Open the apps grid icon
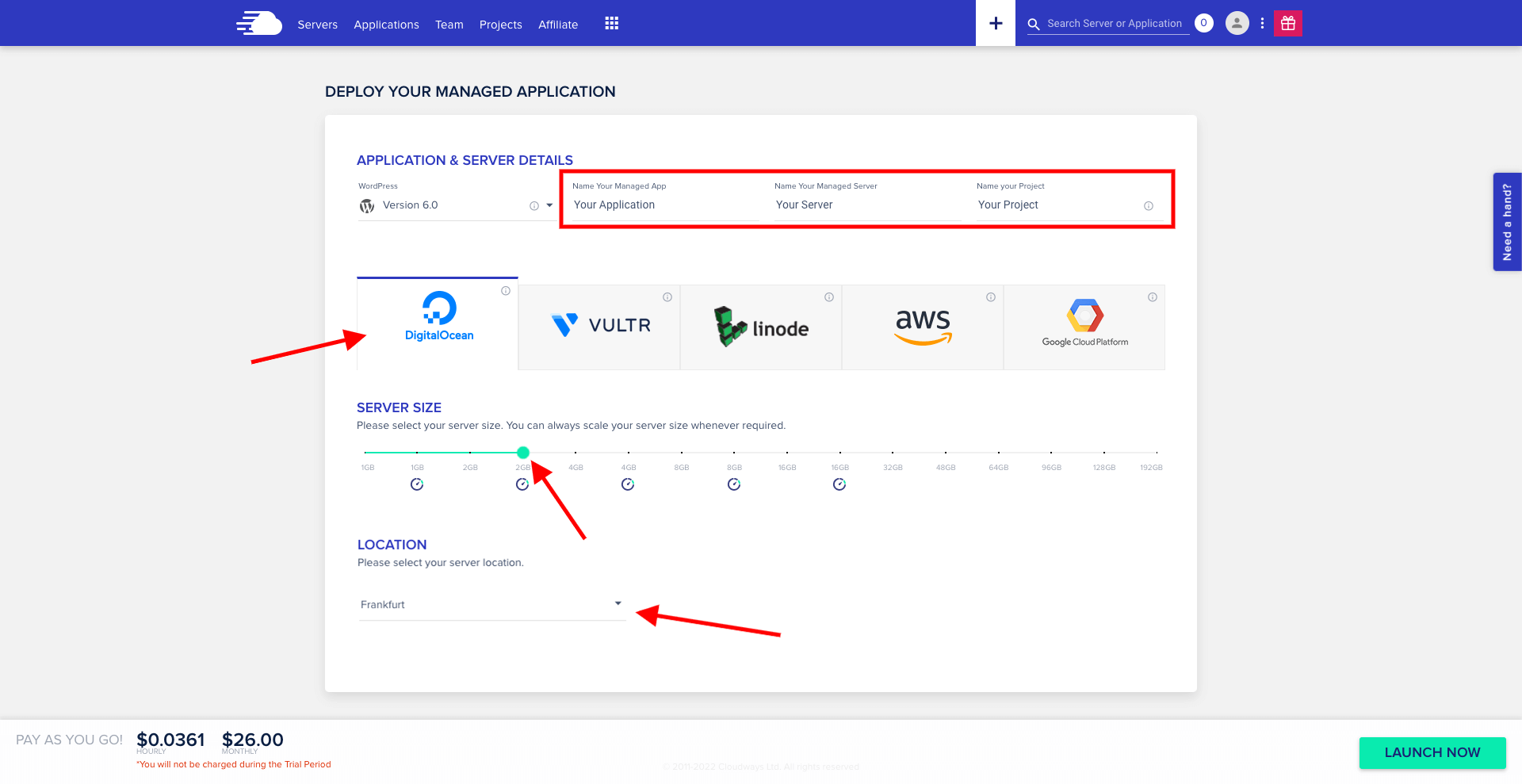The width and height of the screenshot is (1522, 784). [x=611, y=24]
